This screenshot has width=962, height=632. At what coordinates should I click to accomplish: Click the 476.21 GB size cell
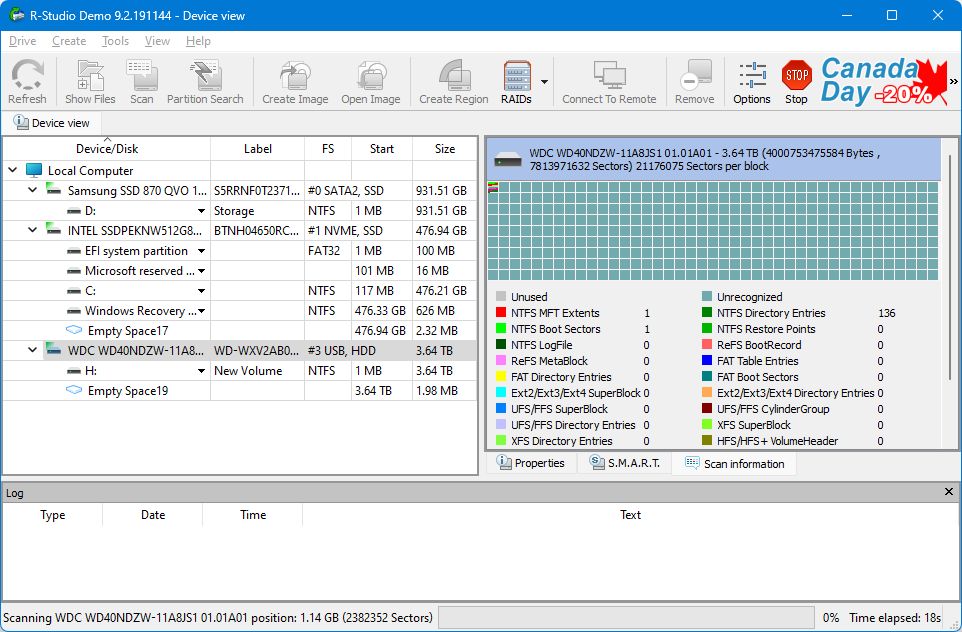tap(445, 290)
